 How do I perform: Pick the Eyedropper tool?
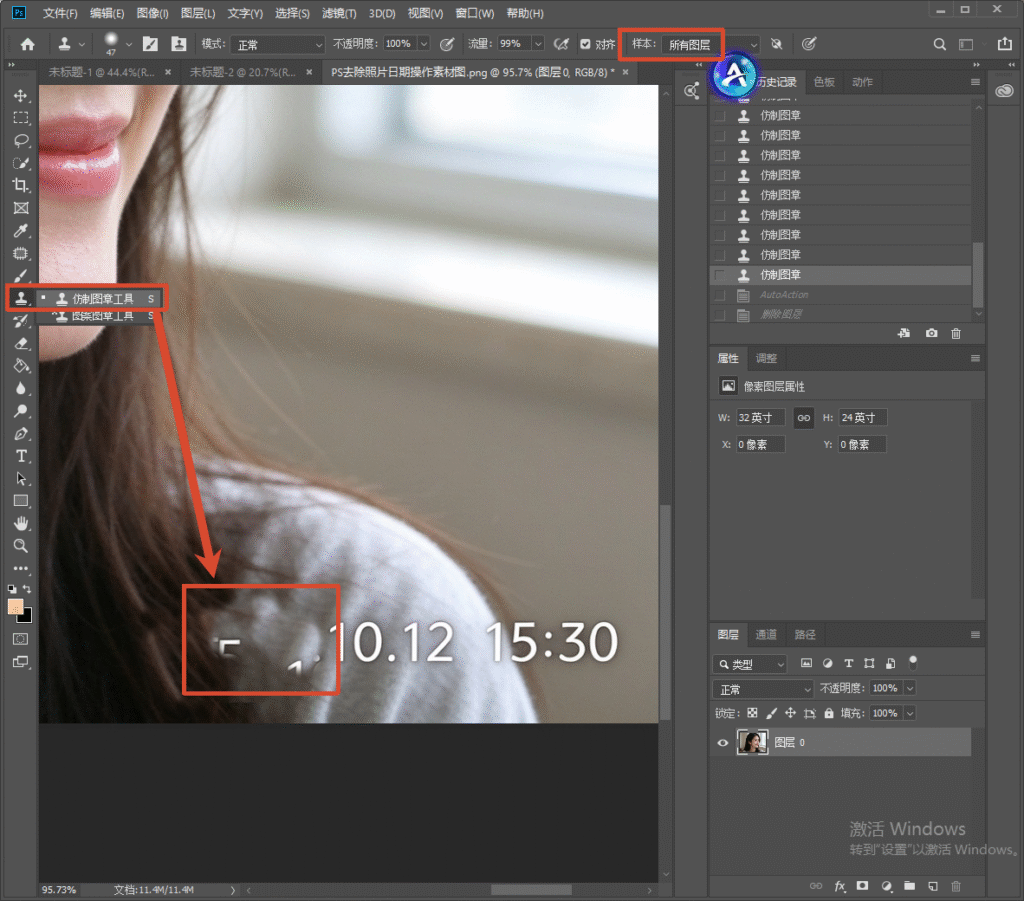click(x=21, y=230)
